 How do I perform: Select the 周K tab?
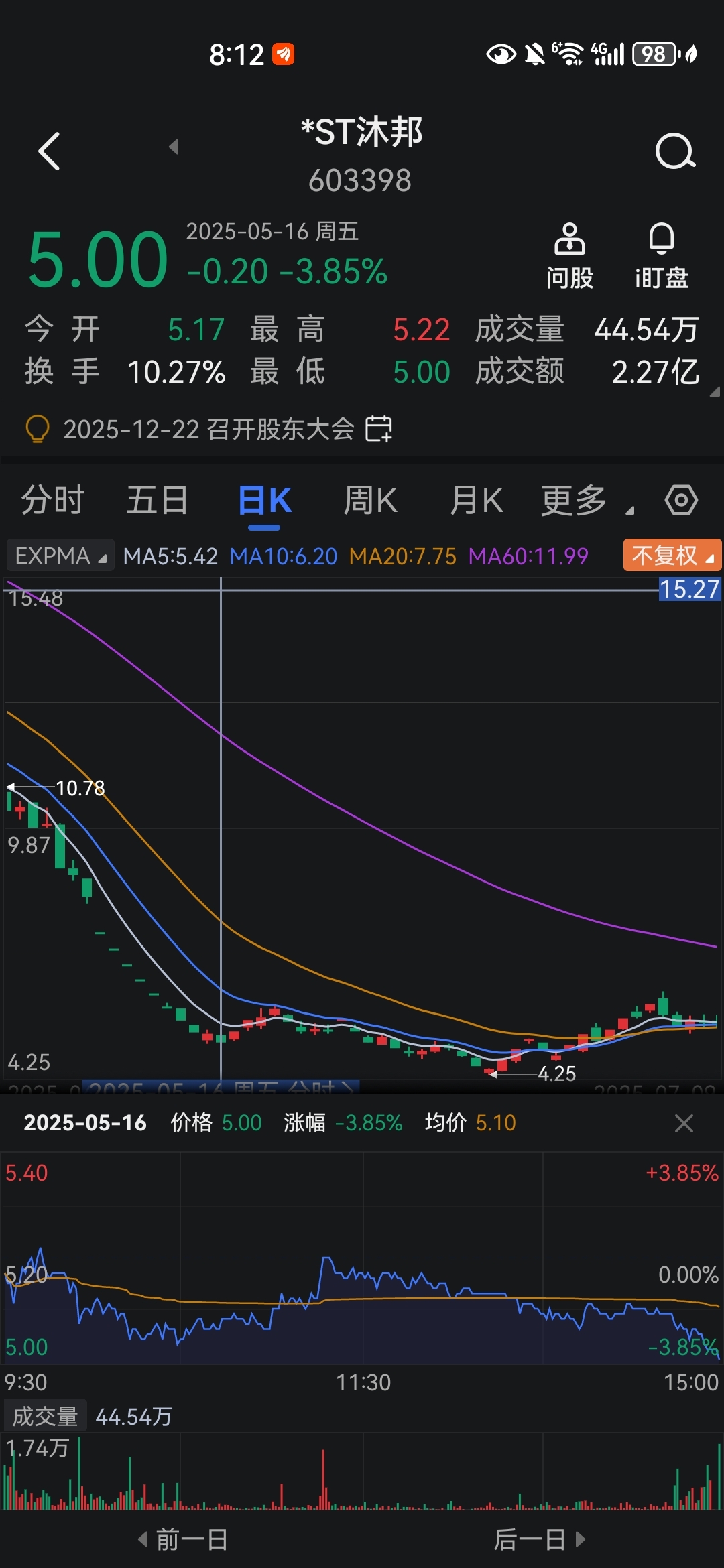pos(370,501)
